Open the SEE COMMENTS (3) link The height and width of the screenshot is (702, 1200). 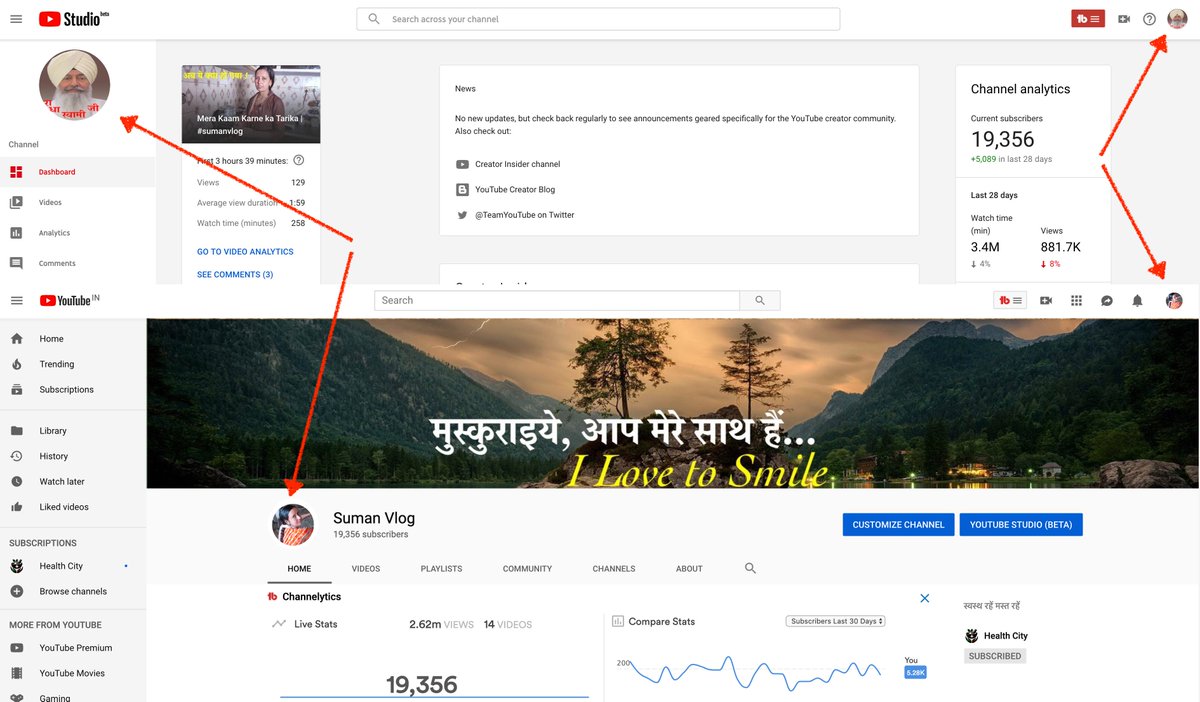coord(235,275)
